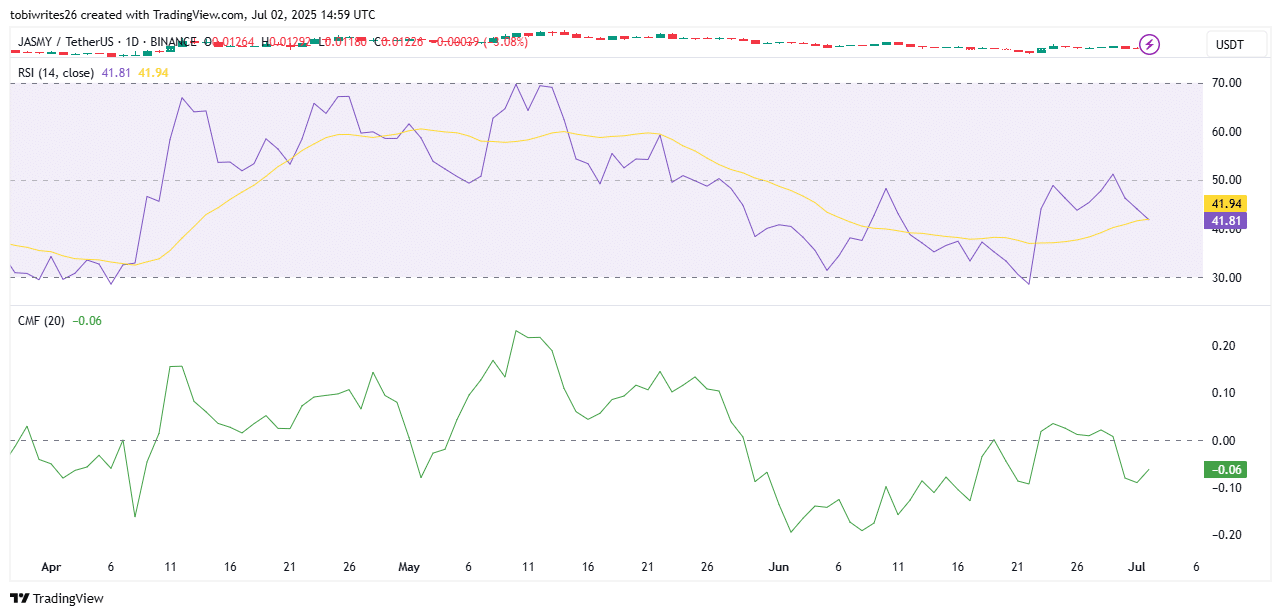Click the -3.08% change percentage
The height and width of the screenshot is (616, 1281).
[507, 42]
